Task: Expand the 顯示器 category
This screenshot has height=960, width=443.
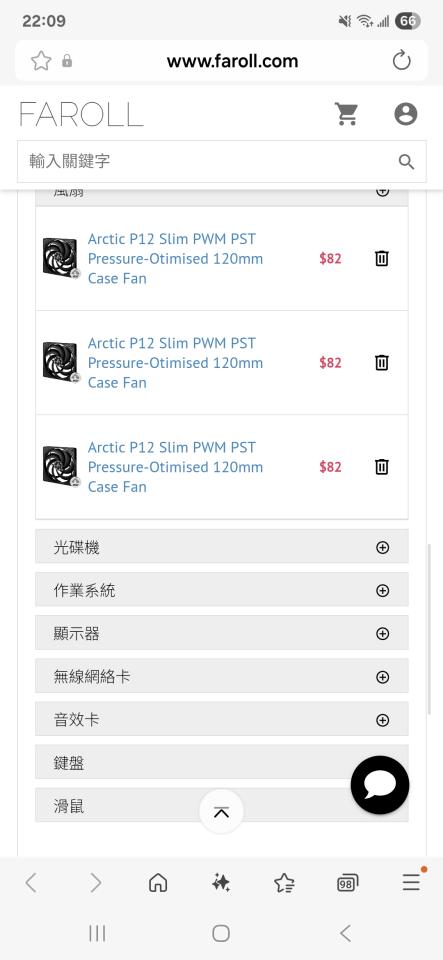Action: click(222, 633)
